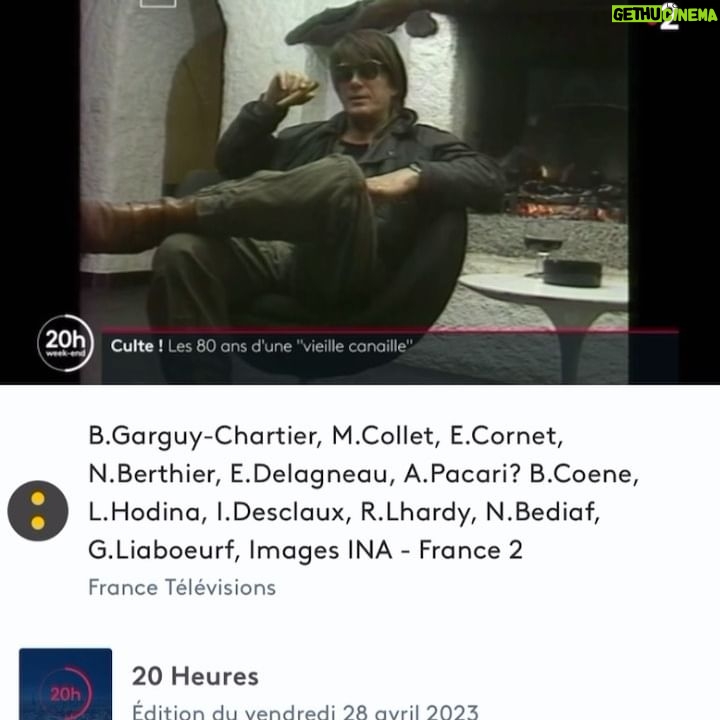Tap the white rectangle icon atop video
This screenshot has width=720, height=720.
(158, 4)
